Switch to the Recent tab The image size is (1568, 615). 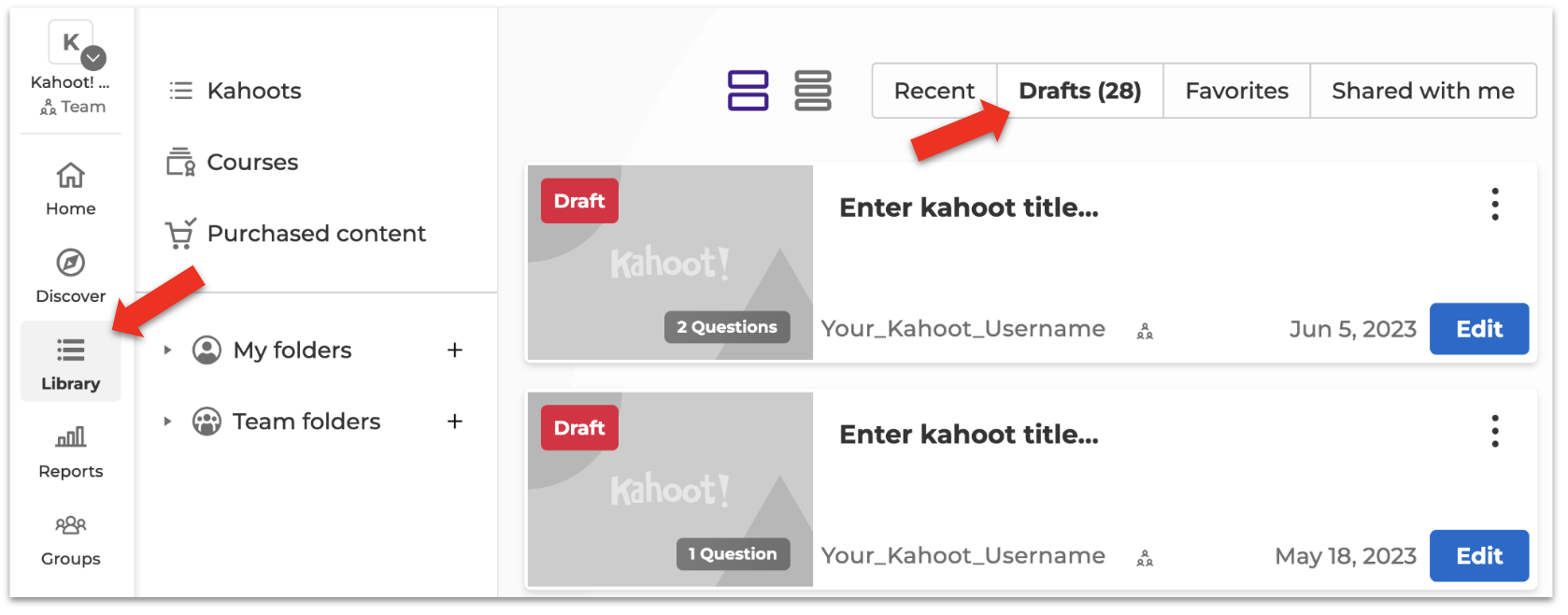tap(934, 91)
